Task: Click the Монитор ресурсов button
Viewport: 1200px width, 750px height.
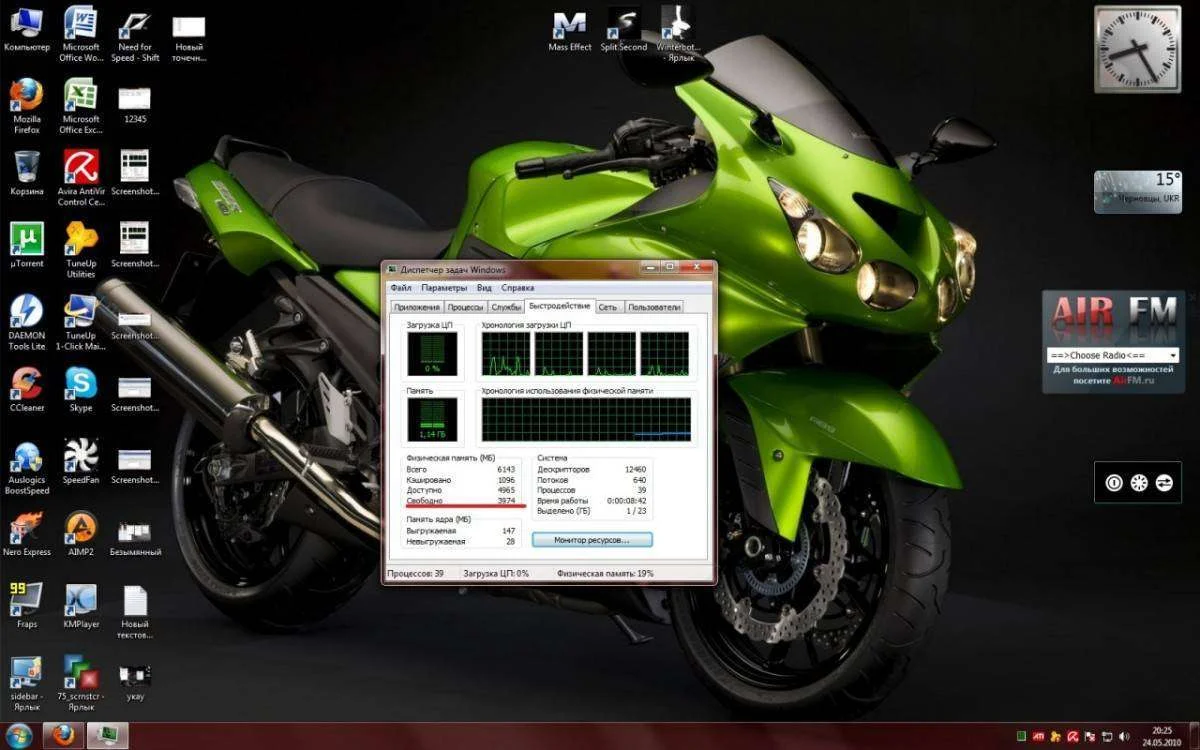Action: (x=591, y=540)
